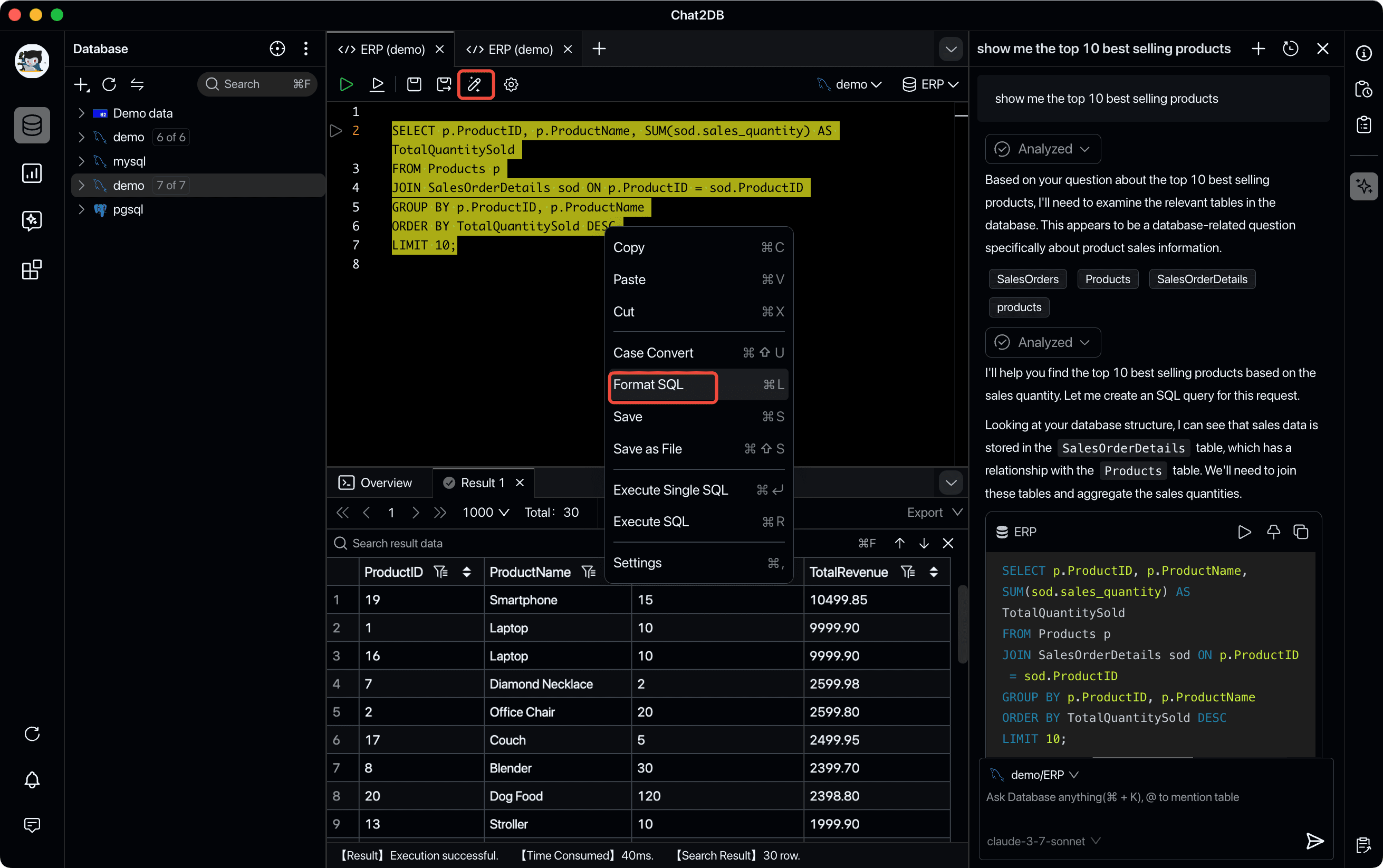Close the AI chat panel

click(x=1323, y=49)
